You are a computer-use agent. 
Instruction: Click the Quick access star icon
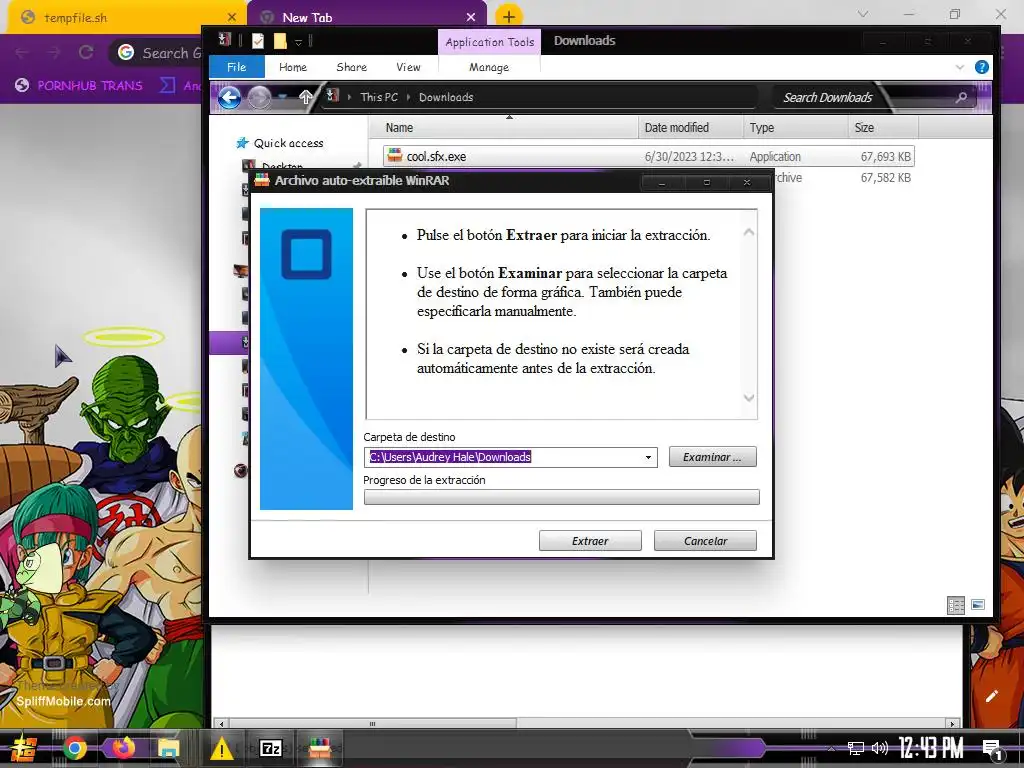pyautogui.click(x=242, y=143)
